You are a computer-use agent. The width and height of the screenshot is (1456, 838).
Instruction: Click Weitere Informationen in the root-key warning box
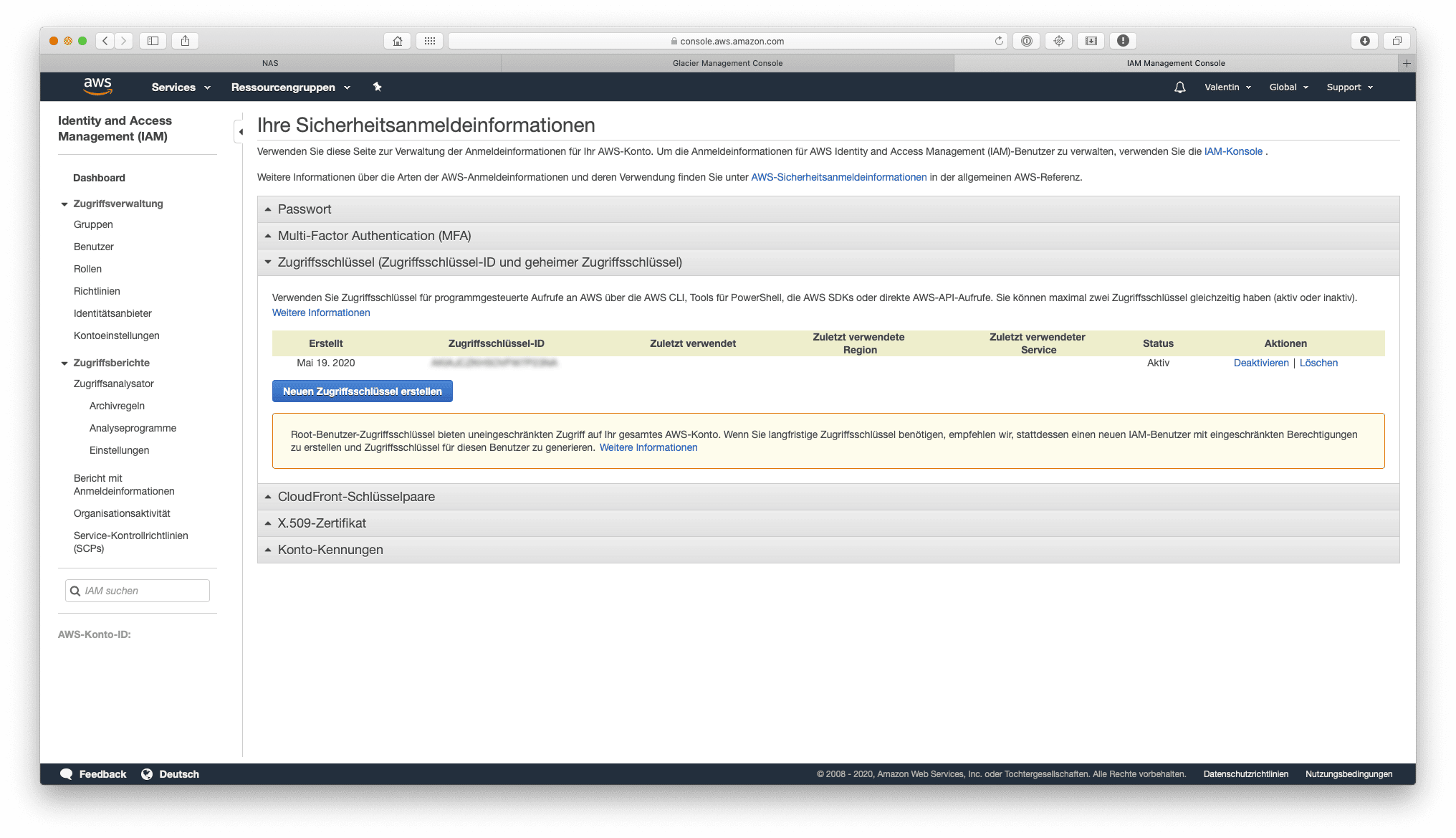[x=648, y=447]
